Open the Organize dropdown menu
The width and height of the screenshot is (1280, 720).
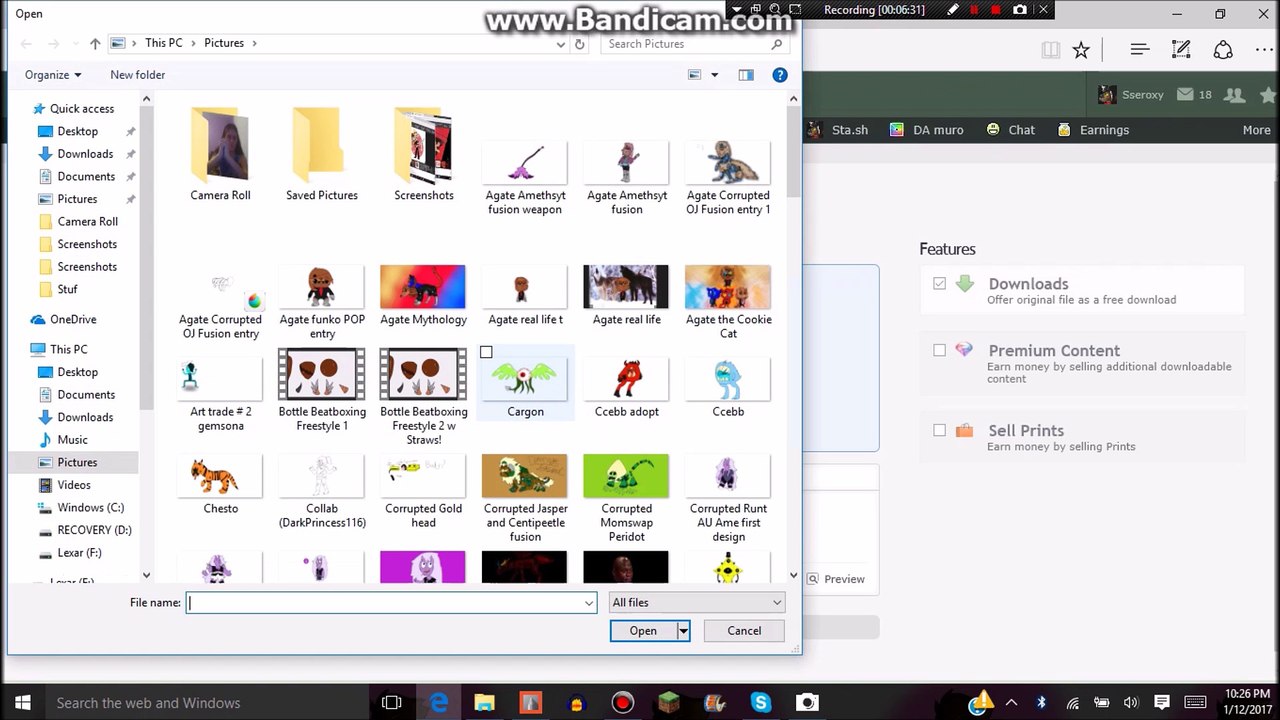pos(53,75)
